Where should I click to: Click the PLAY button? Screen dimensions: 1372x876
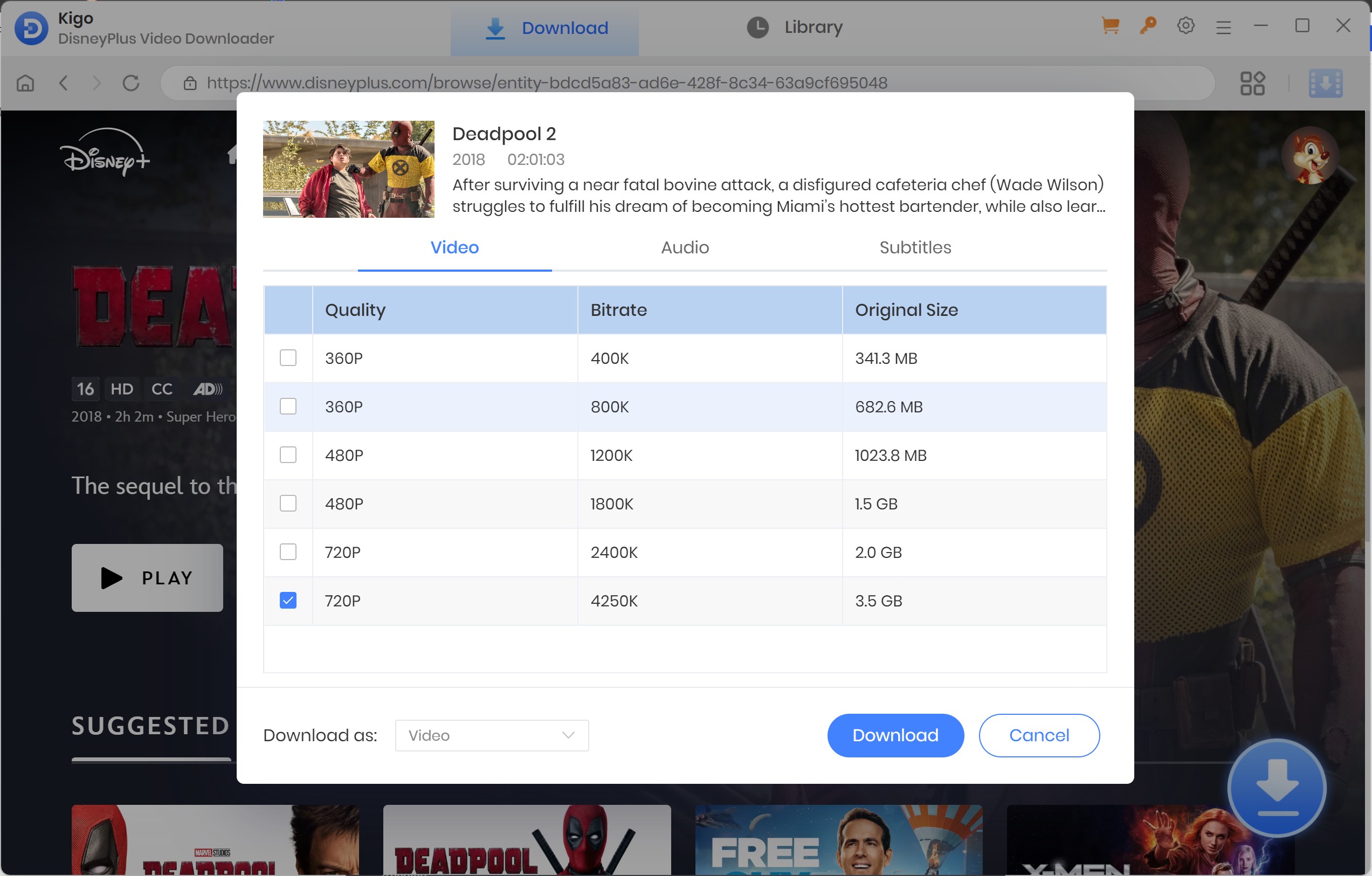point(147,577)
